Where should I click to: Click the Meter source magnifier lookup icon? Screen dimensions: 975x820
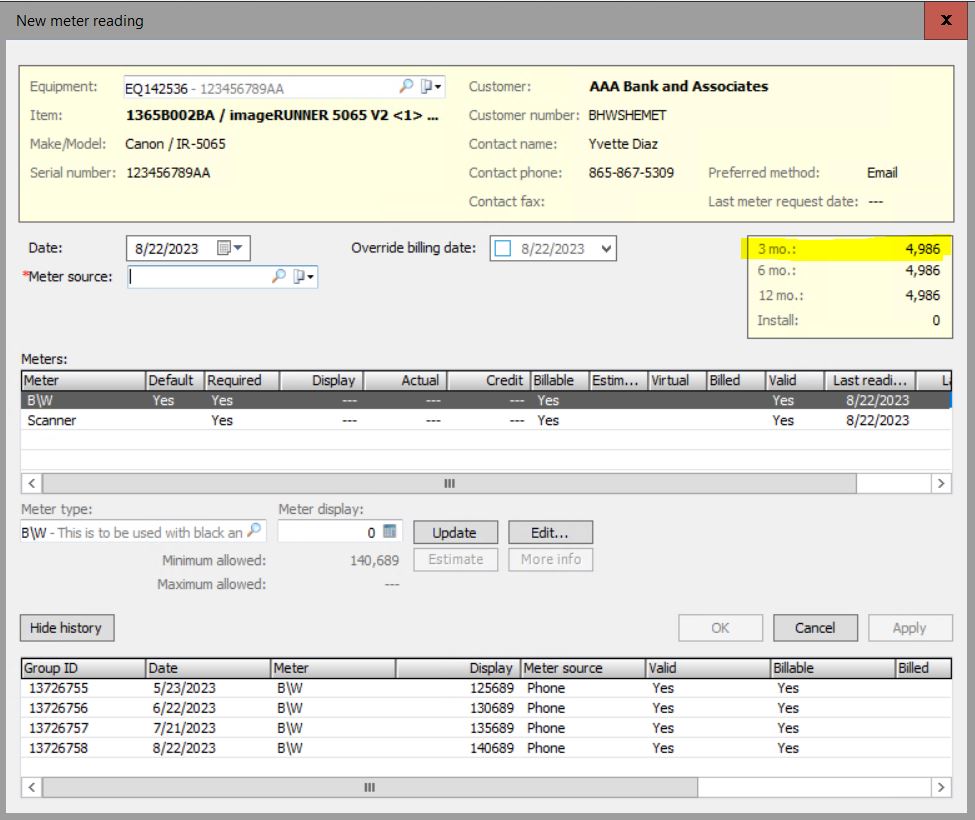(279, 276)
